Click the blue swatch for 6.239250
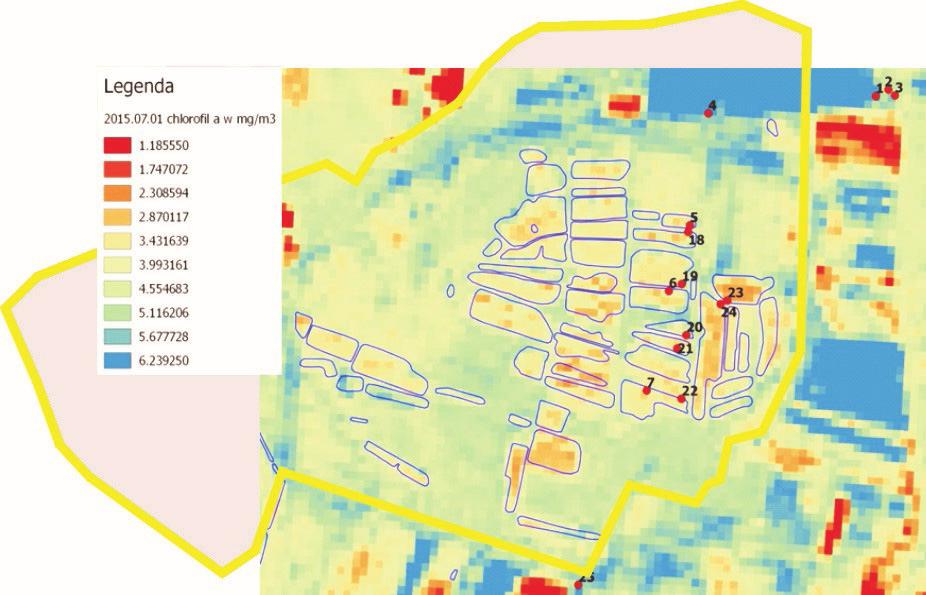Image resolution: width=926 pixels, height=595 pixels. [118, 361]
